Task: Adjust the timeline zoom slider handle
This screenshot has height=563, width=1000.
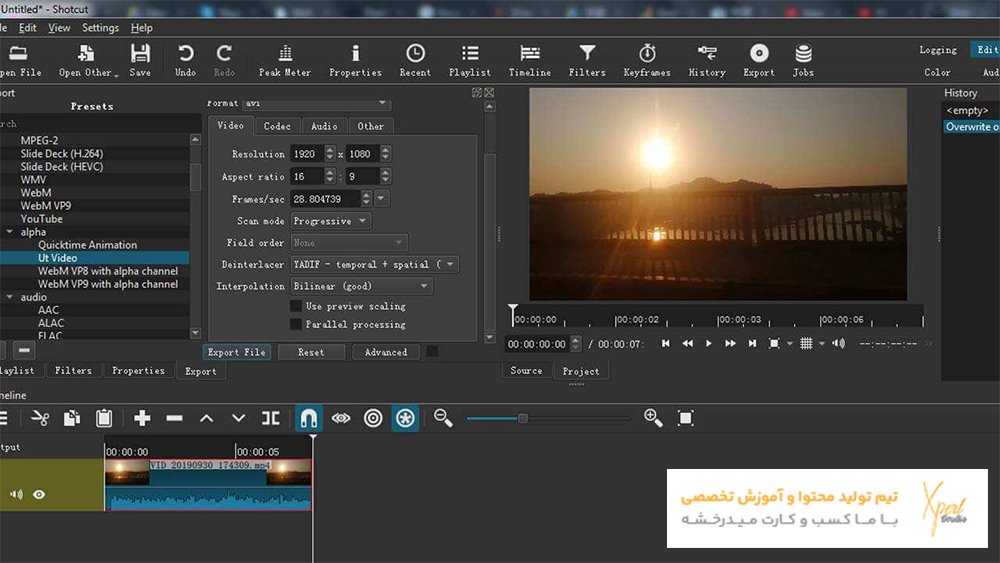Action: 522,418
